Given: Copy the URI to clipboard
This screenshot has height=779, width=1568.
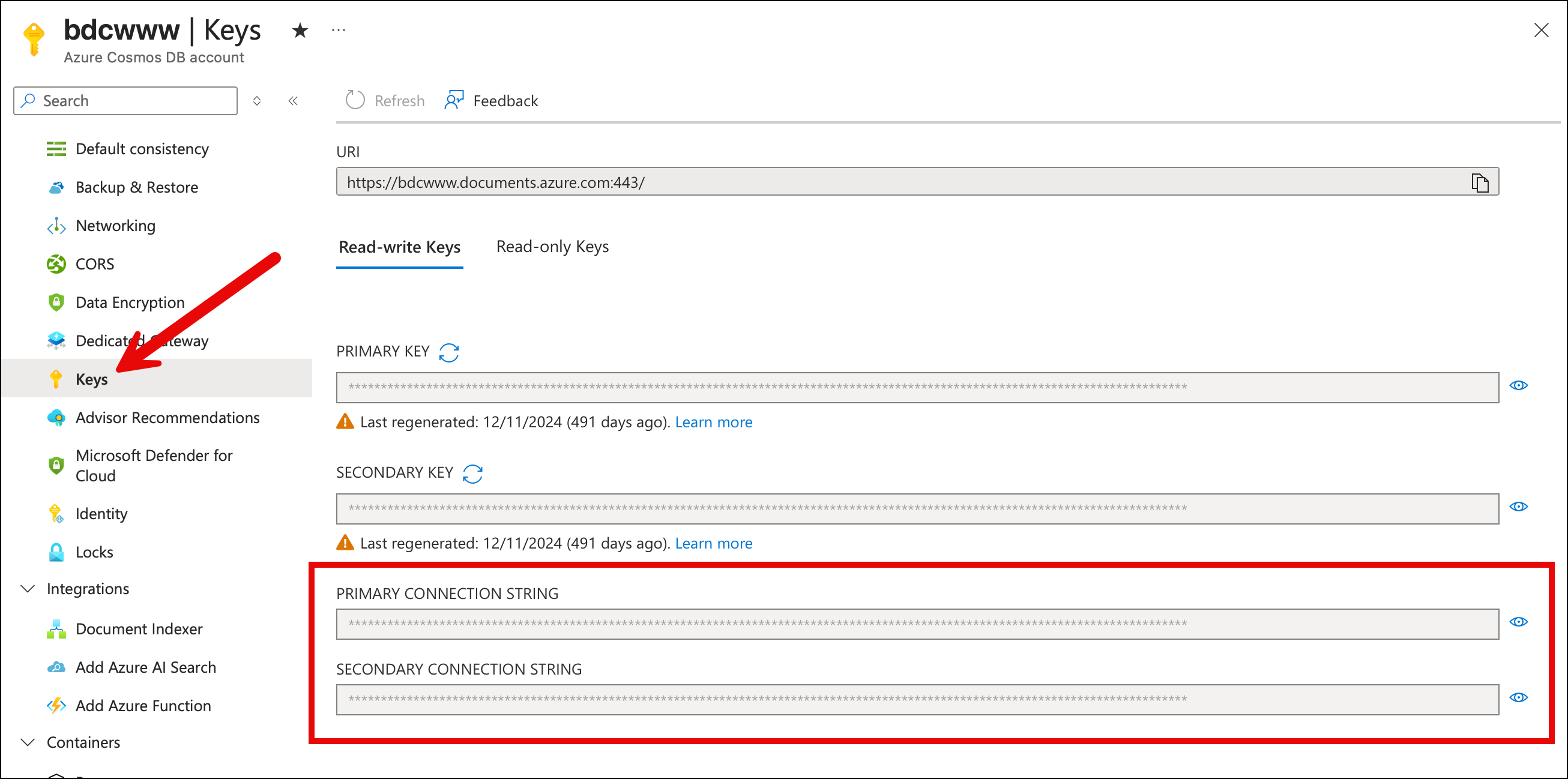Looking at the screenshot, I should (1479, 182).
